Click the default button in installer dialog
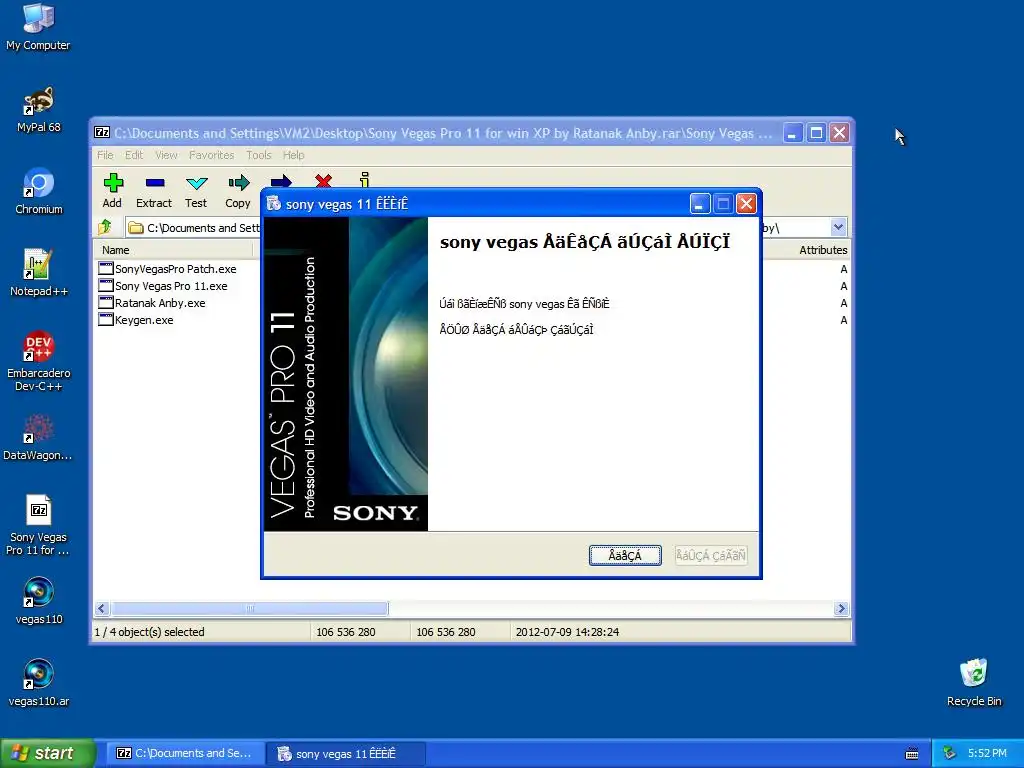 [x=625, y=555]
